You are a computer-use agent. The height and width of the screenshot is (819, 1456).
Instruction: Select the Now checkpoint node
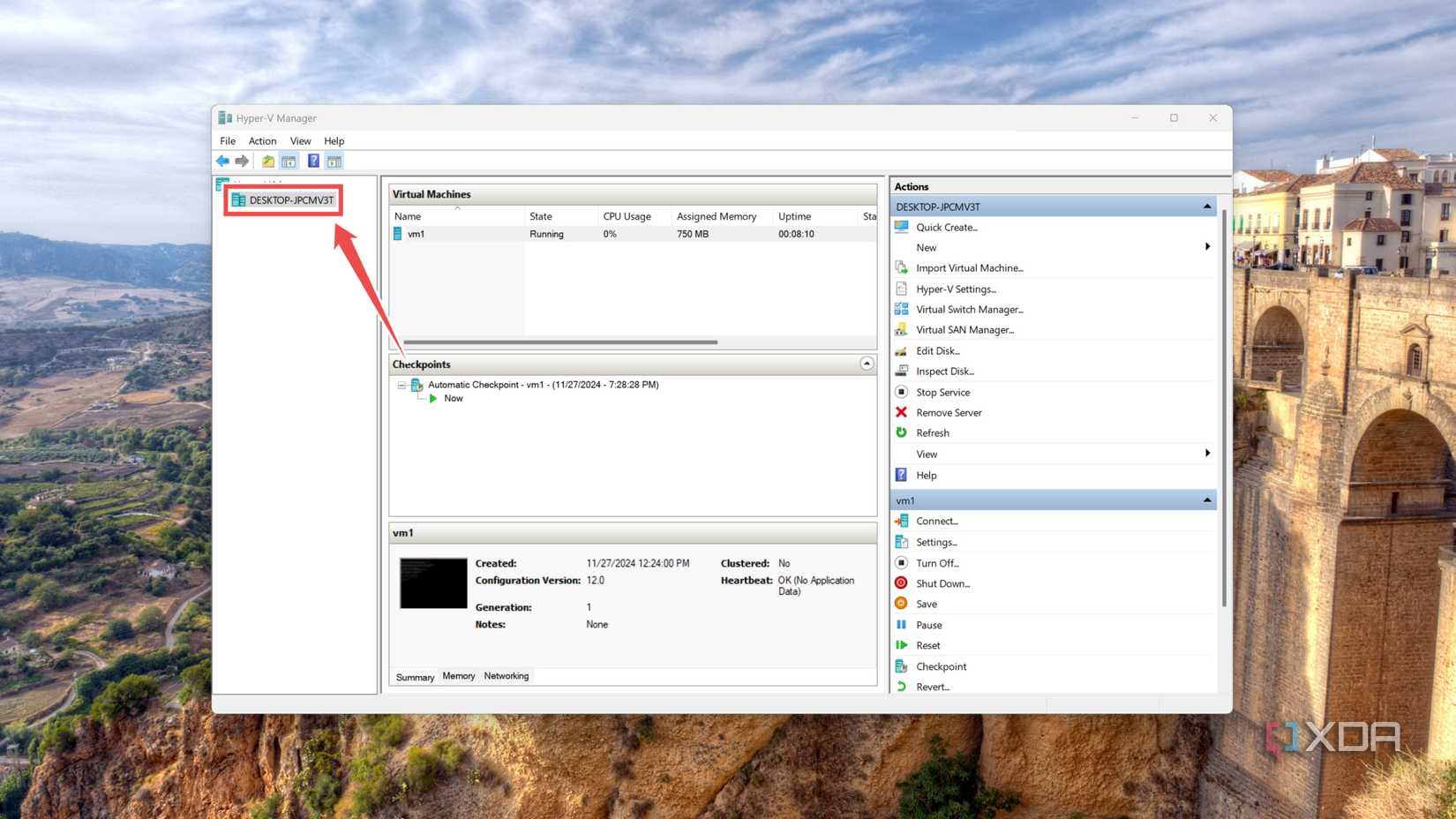(454, 399)
